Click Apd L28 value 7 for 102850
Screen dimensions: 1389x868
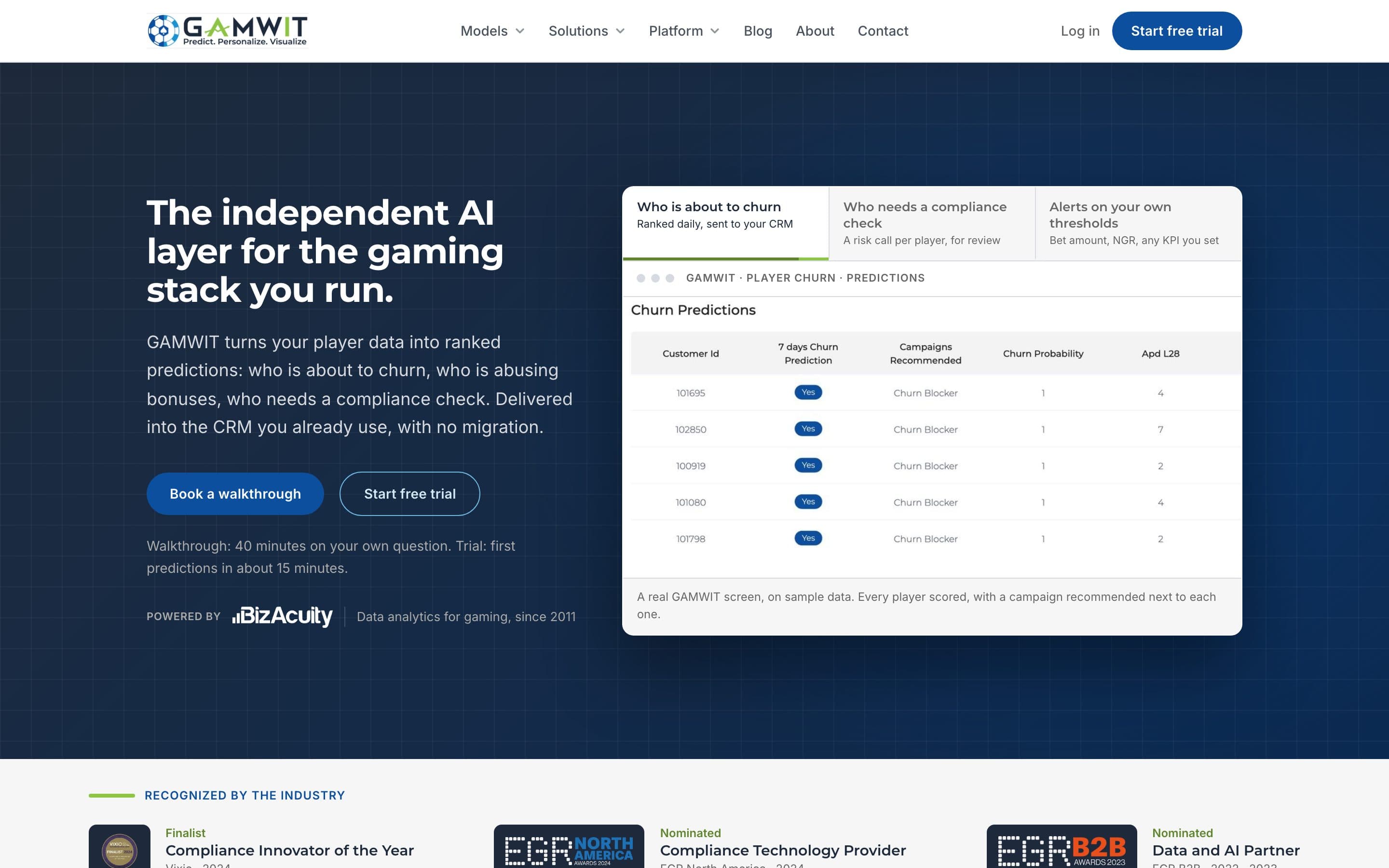pyautogui.click(x=1160, y=429)
